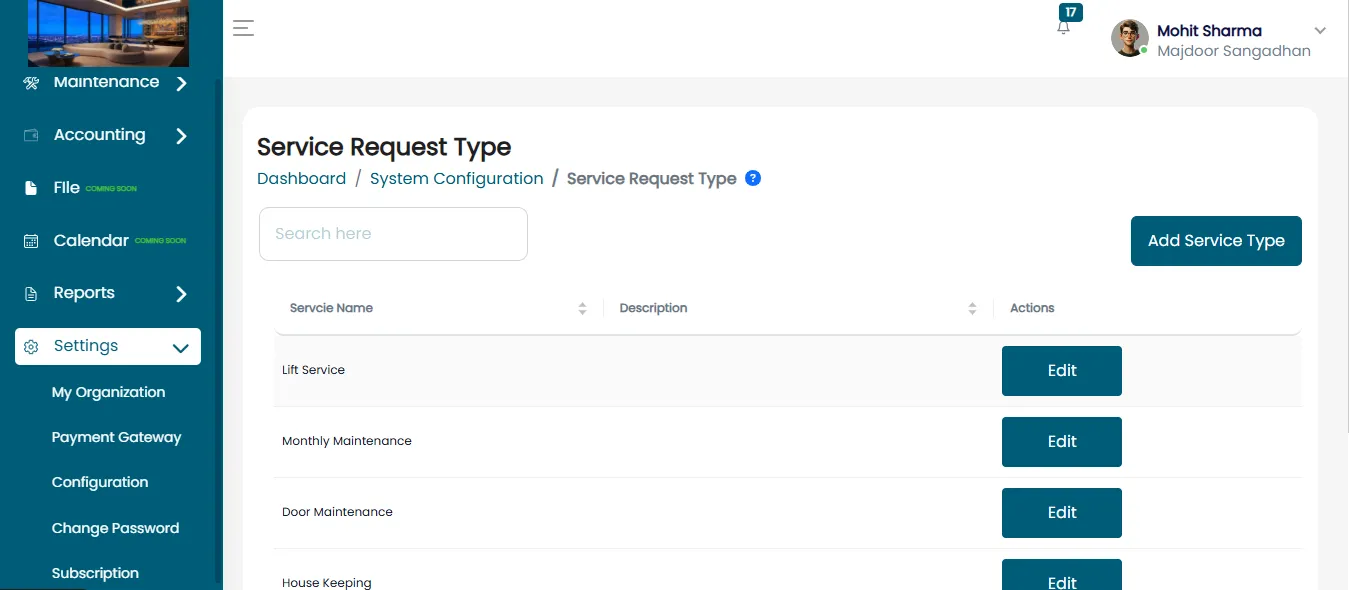The image size is (1349, 590).
Task: Open Subscription in the Settings submenu
Action: click(x=95, y=573)
